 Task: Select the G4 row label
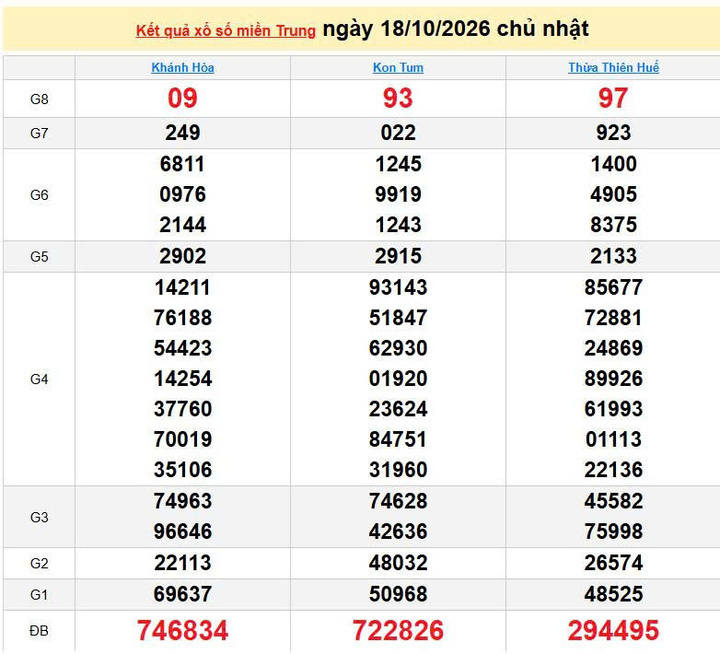click(39, 379)
